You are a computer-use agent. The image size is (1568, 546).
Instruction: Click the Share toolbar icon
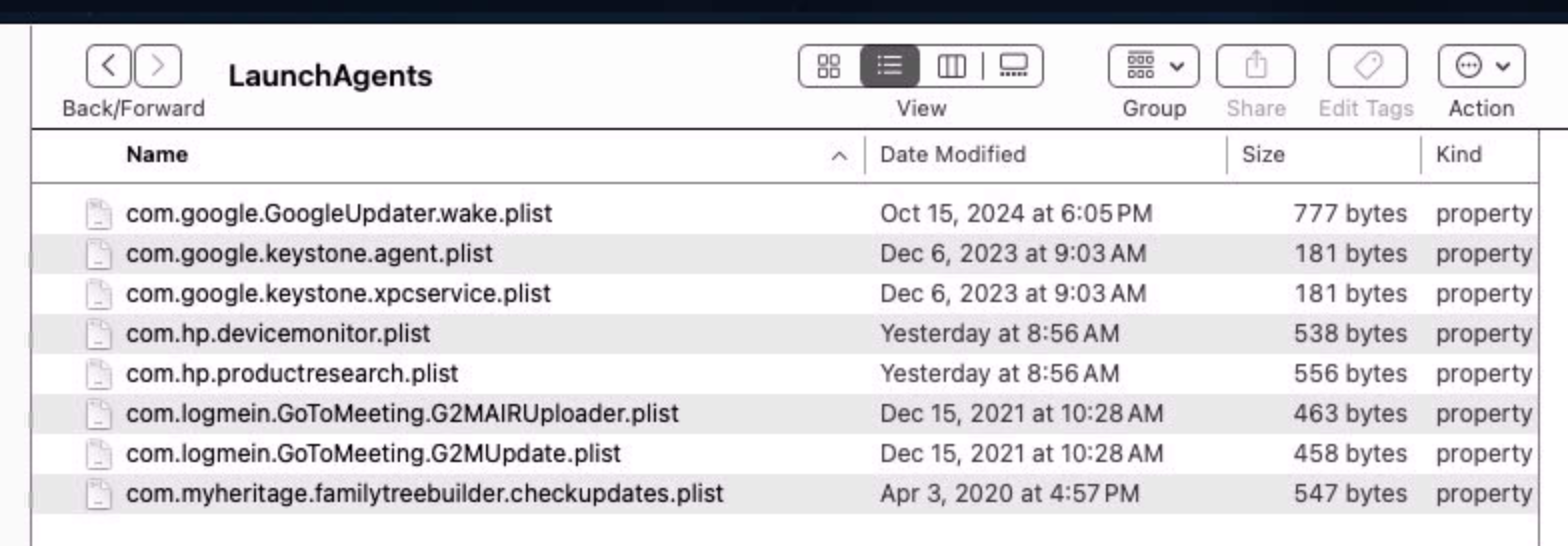point(1255,67)
